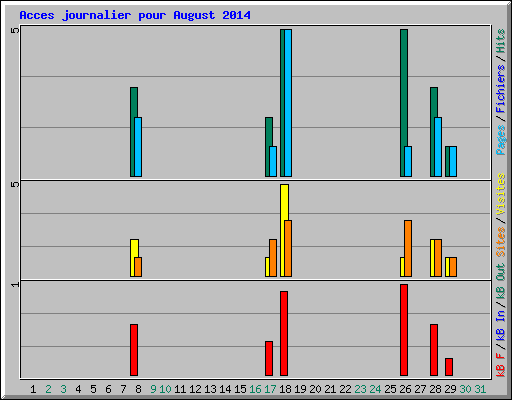The width and height of the screenshot is (512, 400).
Task: Select the orange sites bar for day 18
Action: [288, 248]
